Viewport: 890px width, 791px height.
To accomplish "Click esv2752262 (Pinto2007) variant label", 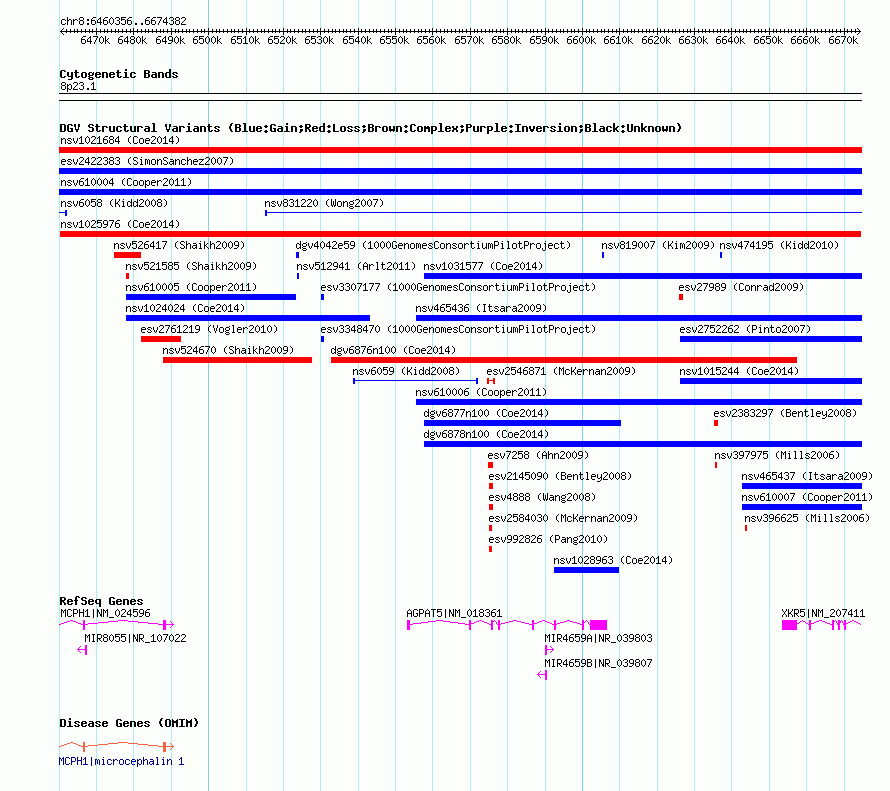I will click(745, 329).
